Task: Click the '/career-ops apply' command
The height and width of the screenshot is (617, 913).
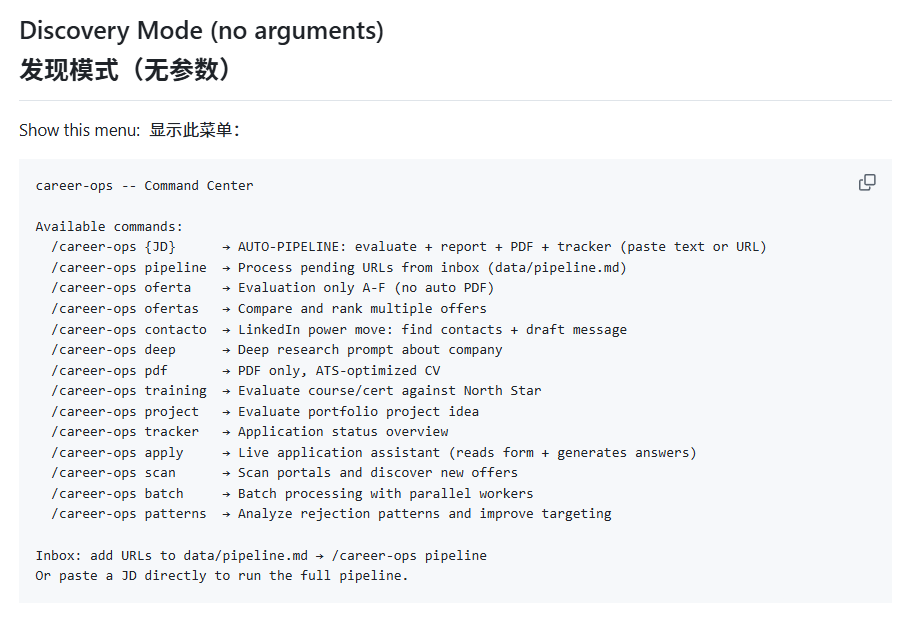Action: pyautogui.click(x=118, y=453)
